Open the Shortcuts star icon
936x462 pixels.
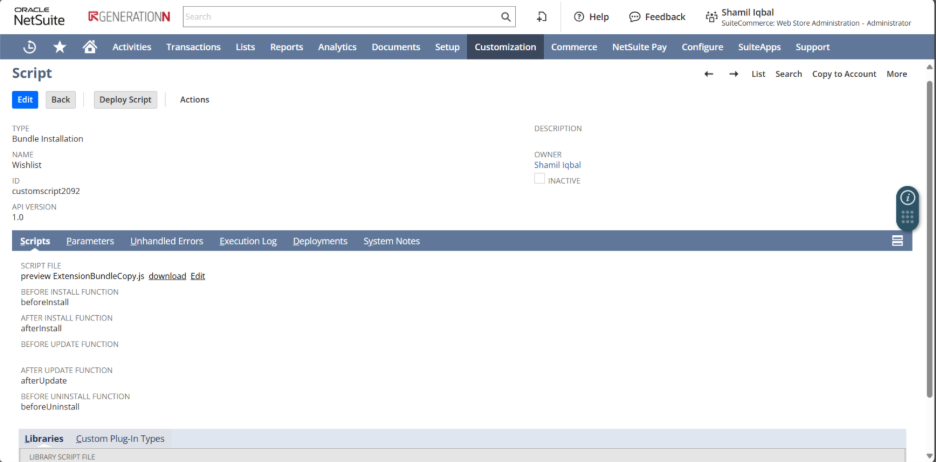pyautogui.click(x=60, y=47)
